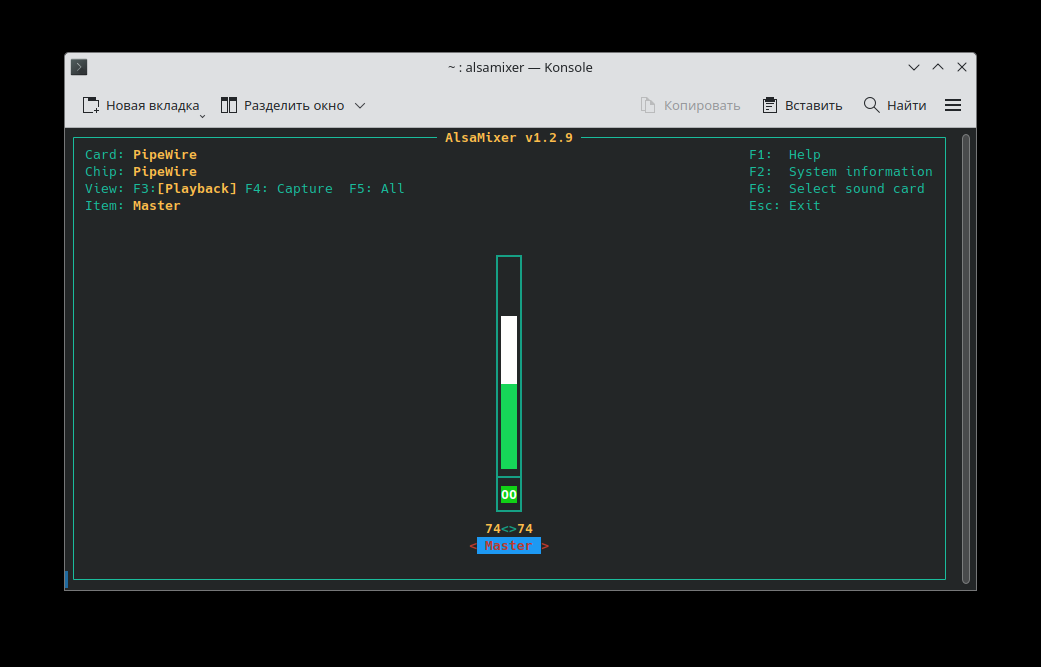1041x667 pixels.
Task: Click the F4: Capture view option
Action: (x=289, y=188)
